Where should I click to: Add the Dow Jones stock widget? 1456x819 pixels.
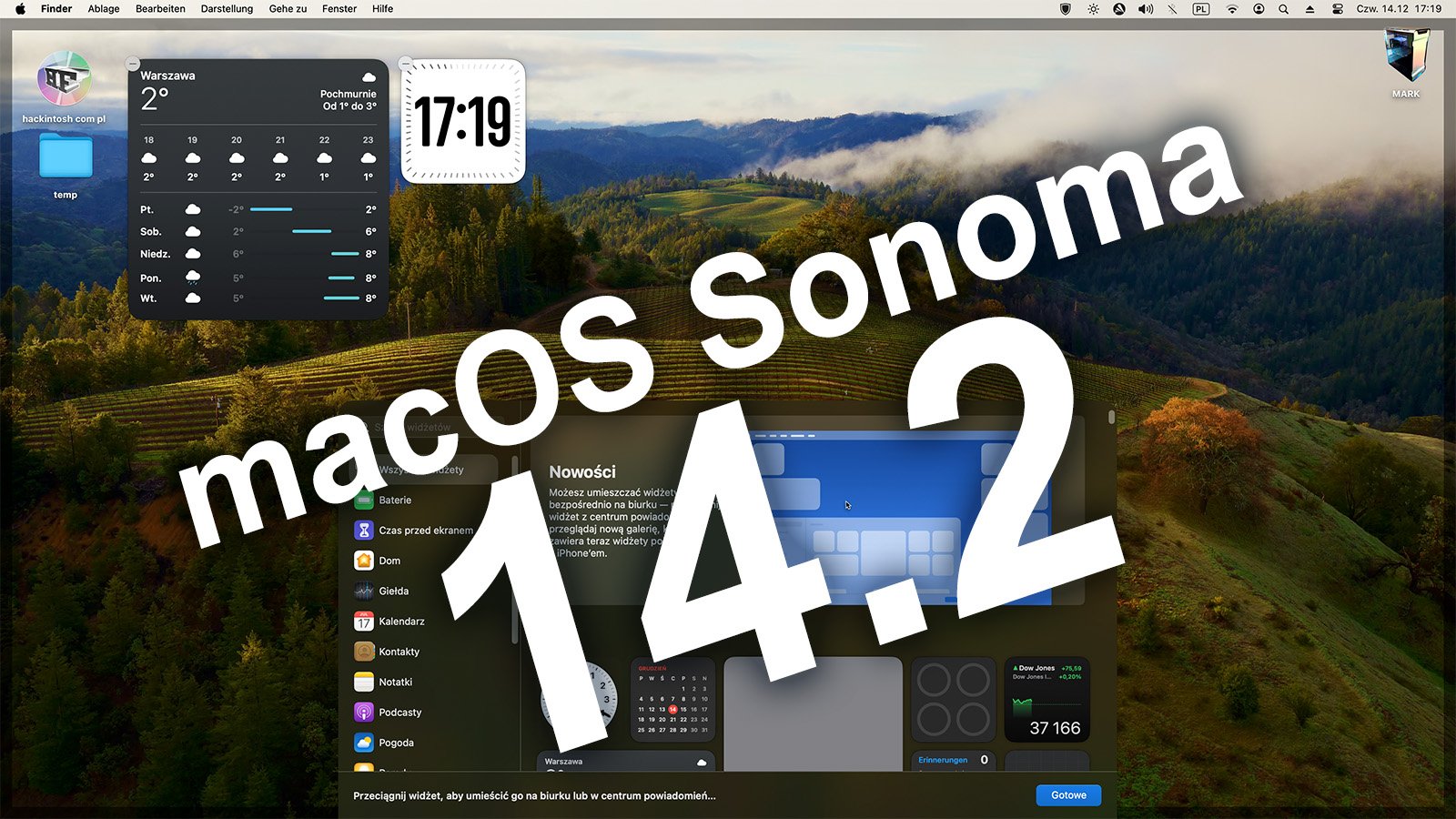pos(1046,699)
